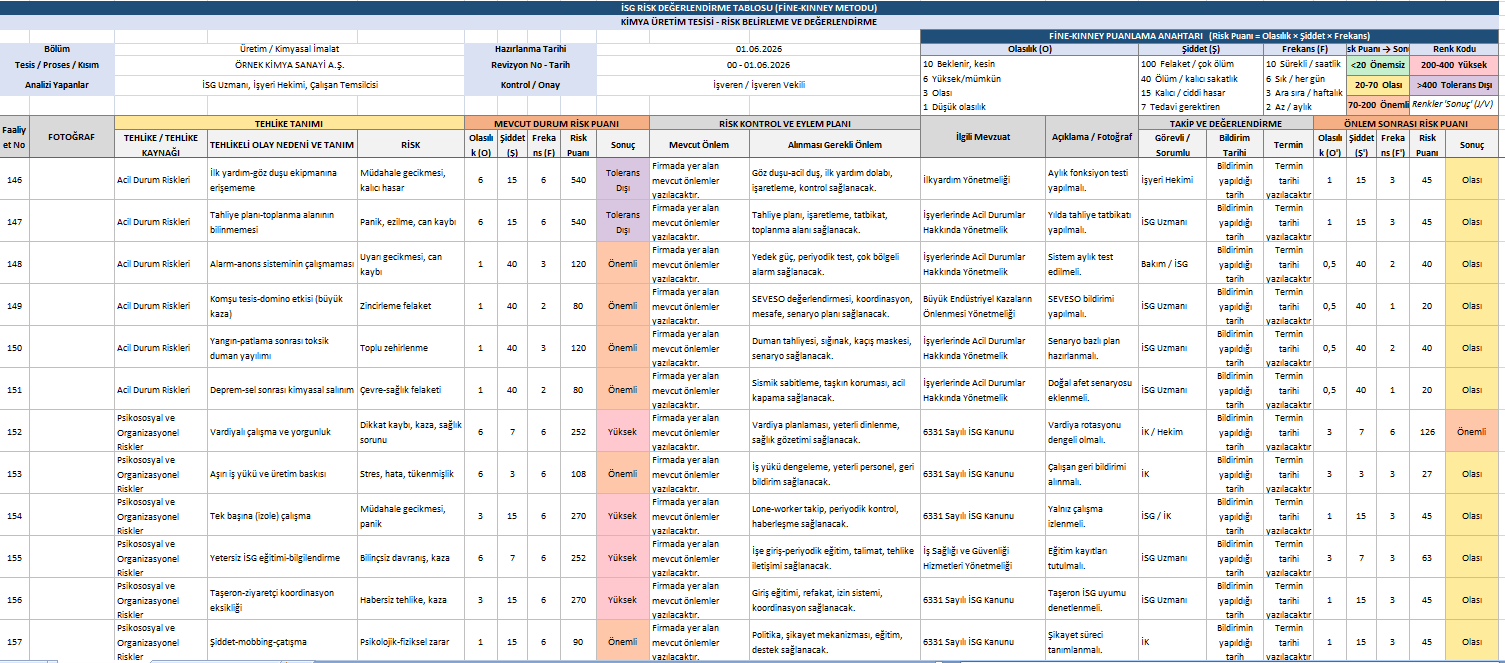Select the 'Zincirleme felaket' risk cell
The width and height of the screenshot is (1505, 663).
pos(410,306)
